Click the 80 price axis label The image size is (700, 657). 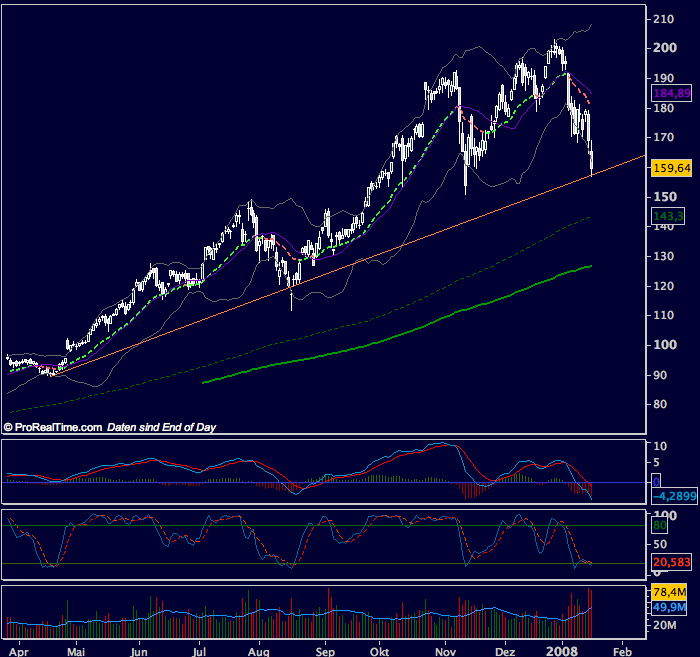tap(660, 404)
